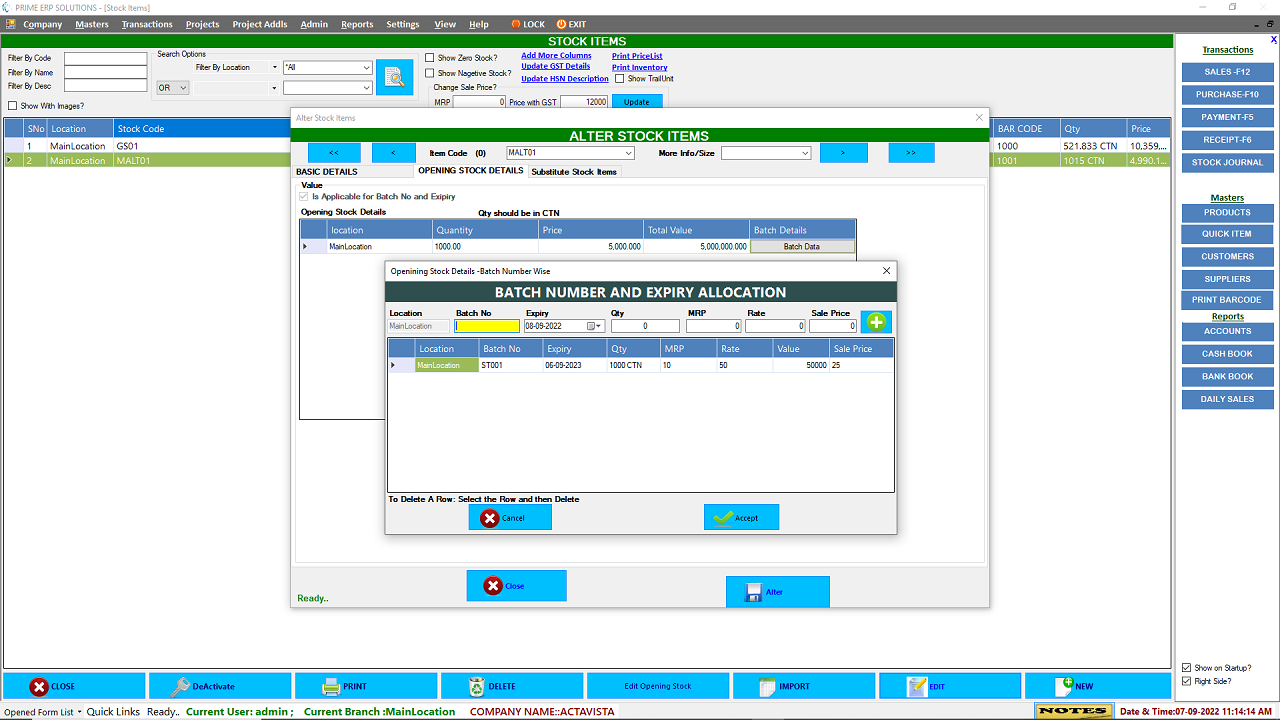1280x720 pixels.
Task: Click the floppy disk icon on Alter button
Action: pos(754,592)
